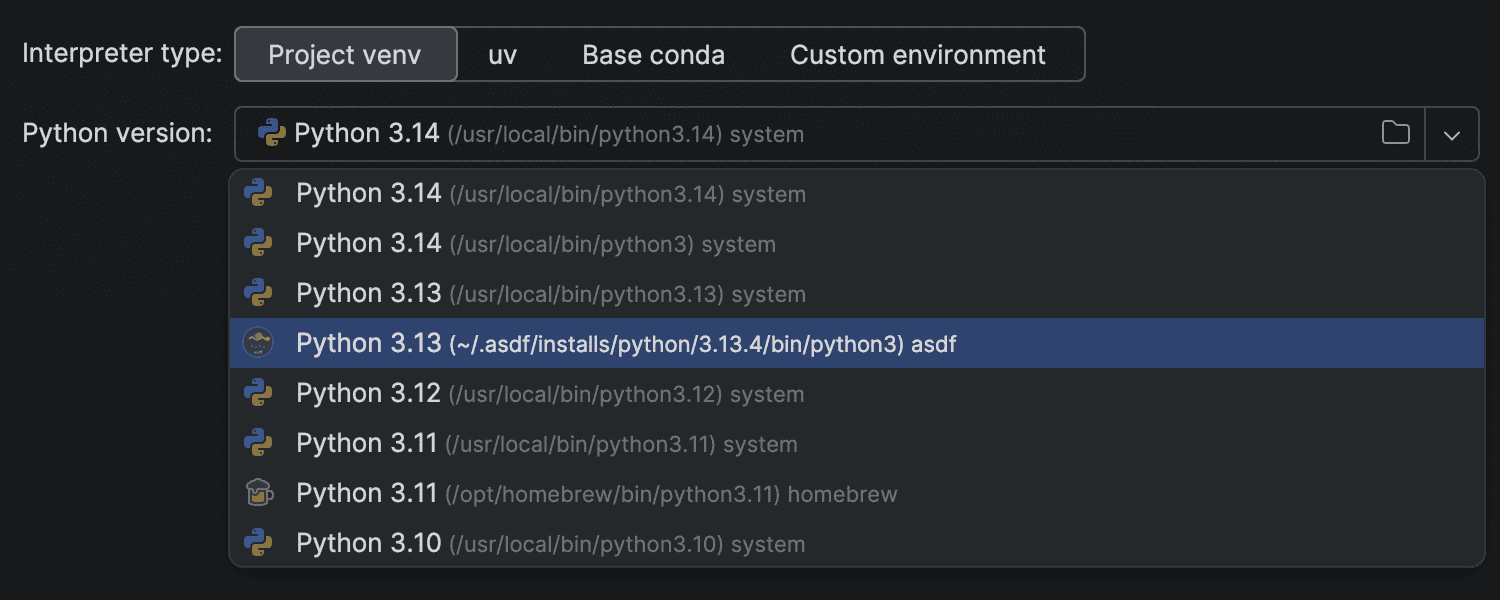Collapse the Python version dropdown arrow
1500x600 pixels.
1452,134
